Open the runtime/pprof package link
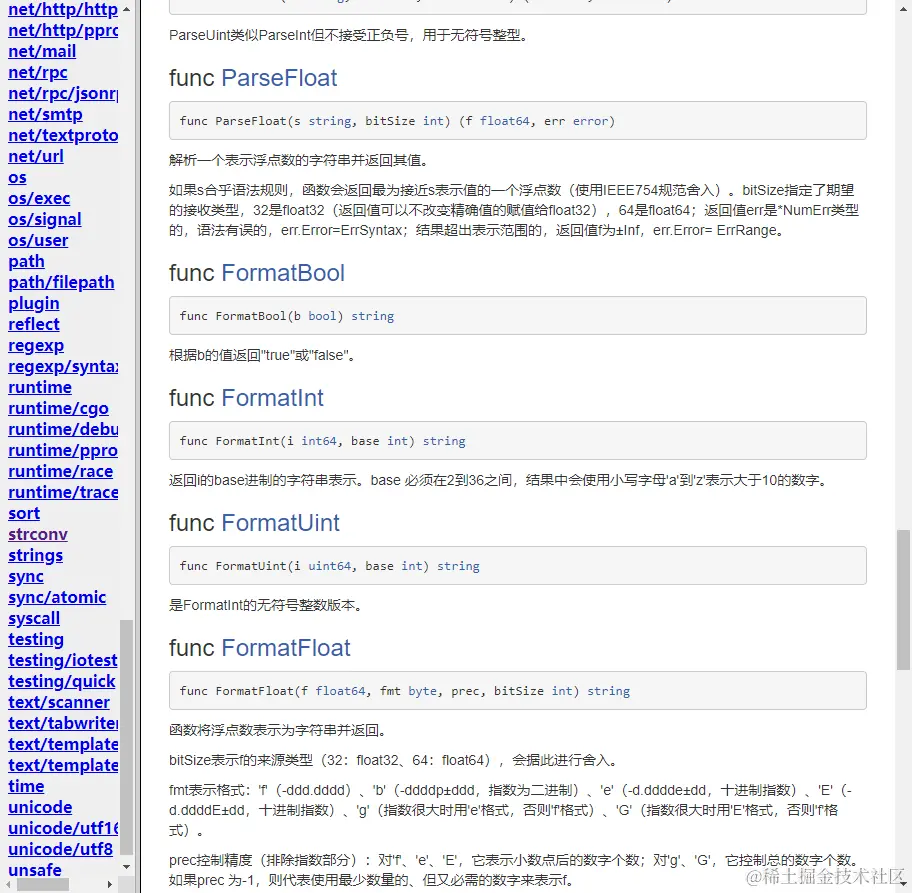 63,450
